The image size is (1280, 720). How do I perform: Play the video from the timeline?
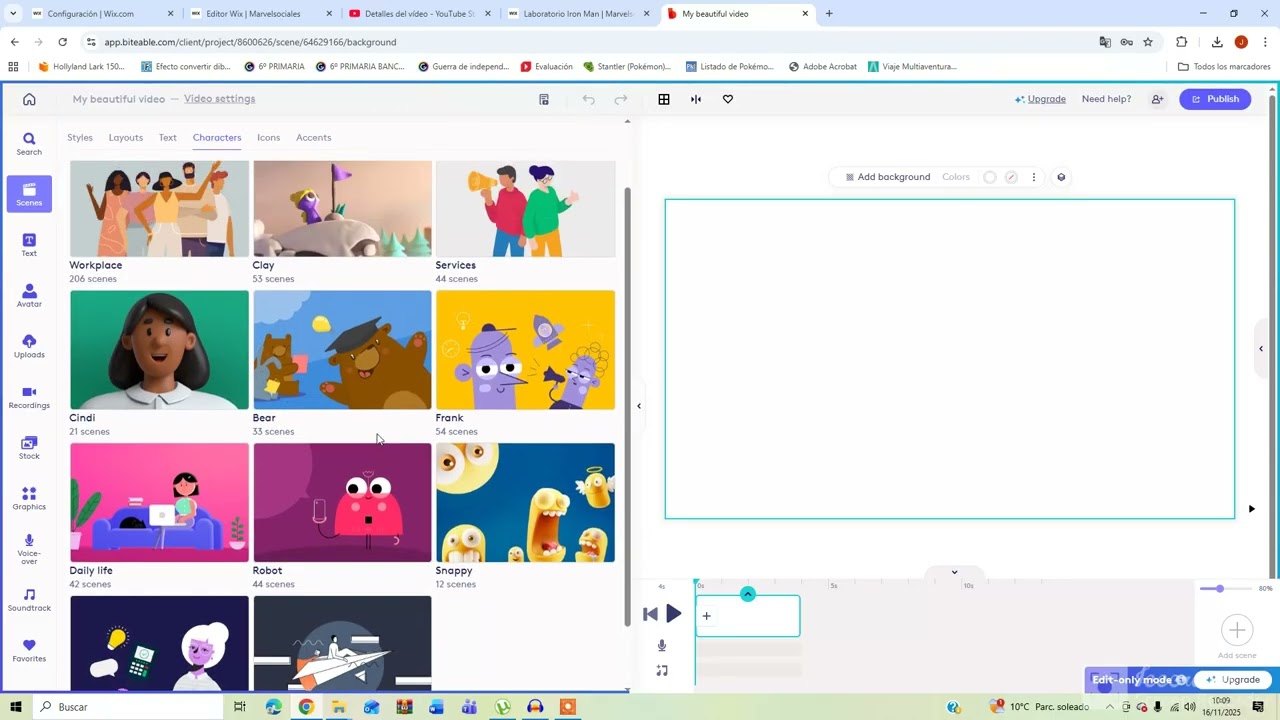674,614
